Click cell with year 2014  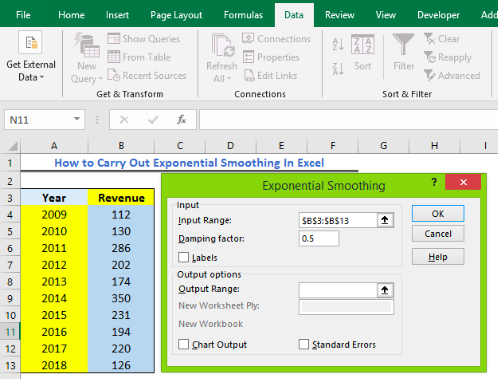click(x=54, y=298)
